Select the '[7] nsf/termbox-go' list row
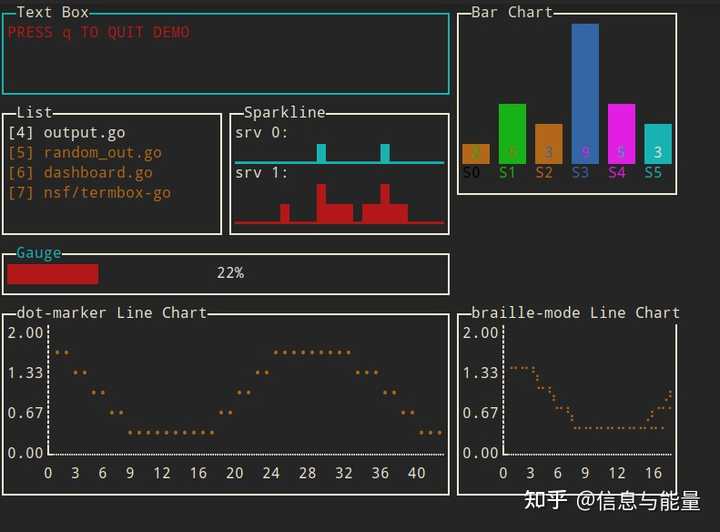The width and height of the screenshot is (720, 532). (90, 192)
